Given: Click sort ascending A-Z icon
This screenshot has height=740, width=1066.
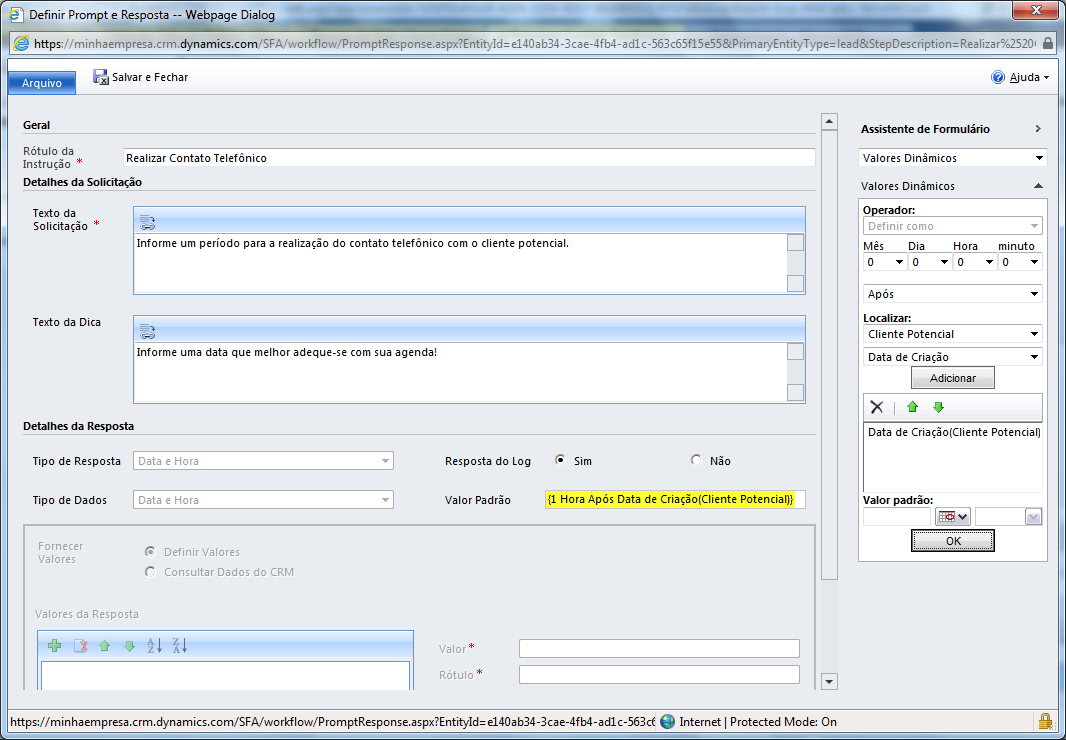Looking at the screenshot, I should (x=154, y=646).
